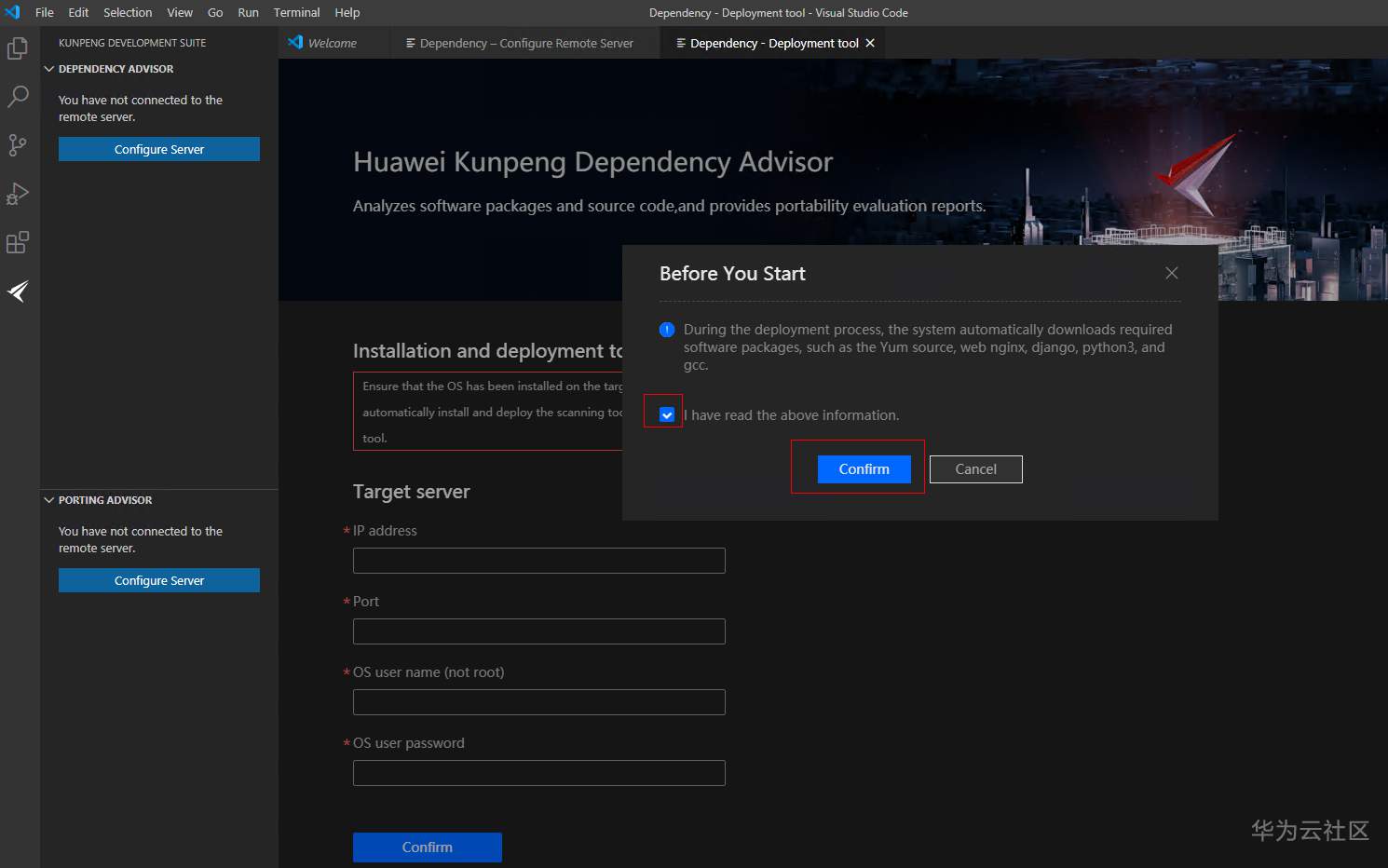Image resolution: width=1388 pixels, height=868 pixels.
Task: Switch to the Welcome tab
Action: point(333,43)
